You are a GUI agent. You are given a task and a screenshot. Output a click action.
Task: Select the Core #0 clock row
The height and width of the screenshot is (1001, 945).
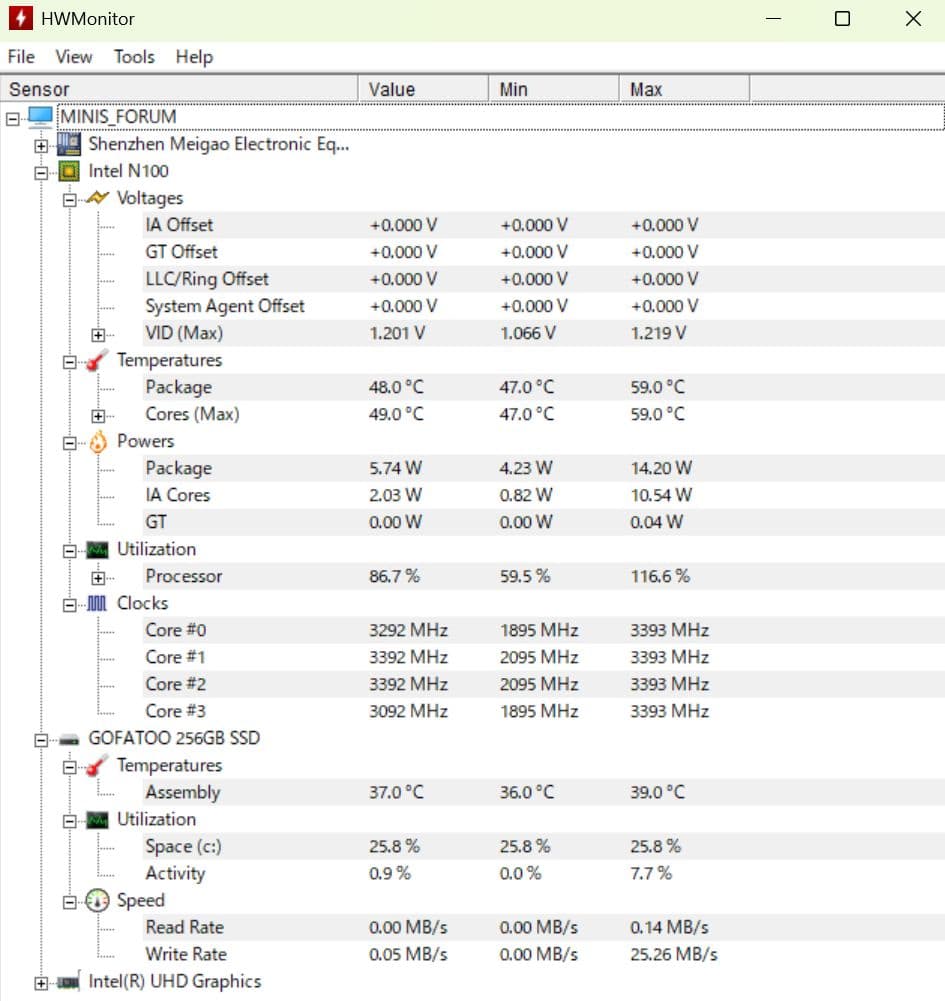(176, 630)
